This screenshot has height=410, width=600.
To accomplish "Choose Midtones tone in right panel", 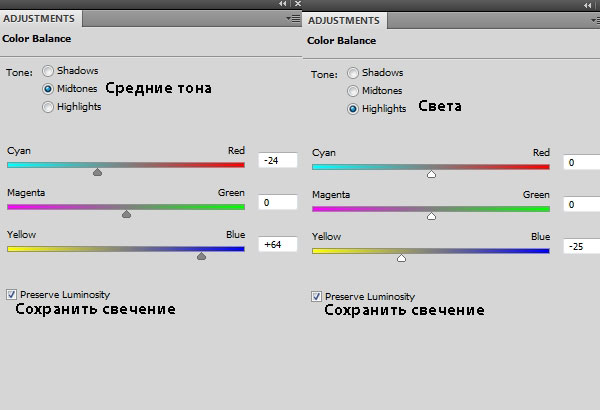I will [353, 91].
